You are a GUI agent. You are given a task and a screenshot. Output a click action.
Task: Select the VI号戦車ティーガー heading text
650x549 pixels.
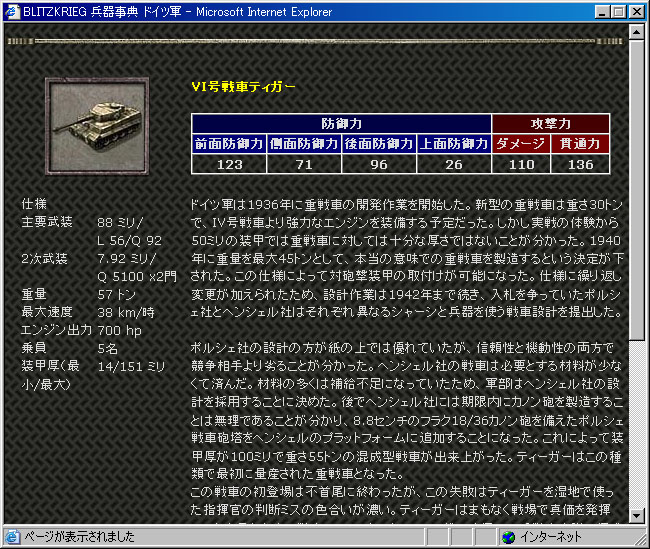[x=243, y=87]
